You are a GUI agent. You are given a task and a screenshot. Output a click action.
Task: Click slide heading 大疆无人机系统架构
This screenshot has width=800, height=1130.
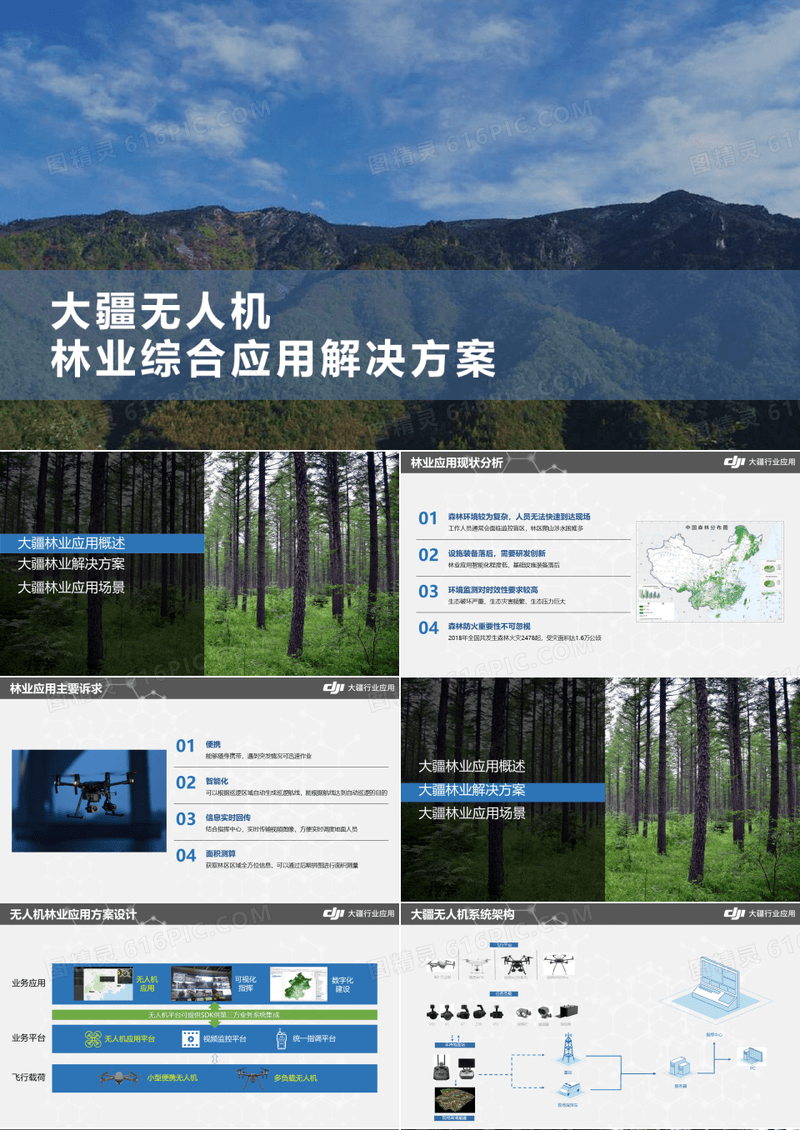[x=463, y=915]
